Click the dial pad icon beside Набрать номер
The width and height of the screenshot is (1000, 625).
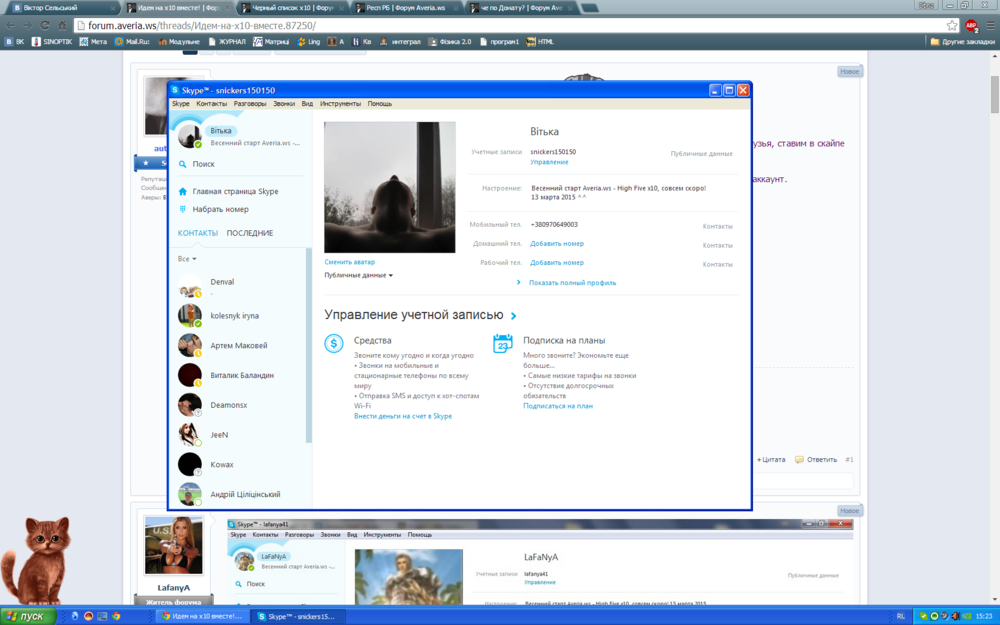[x=183, y=209]
